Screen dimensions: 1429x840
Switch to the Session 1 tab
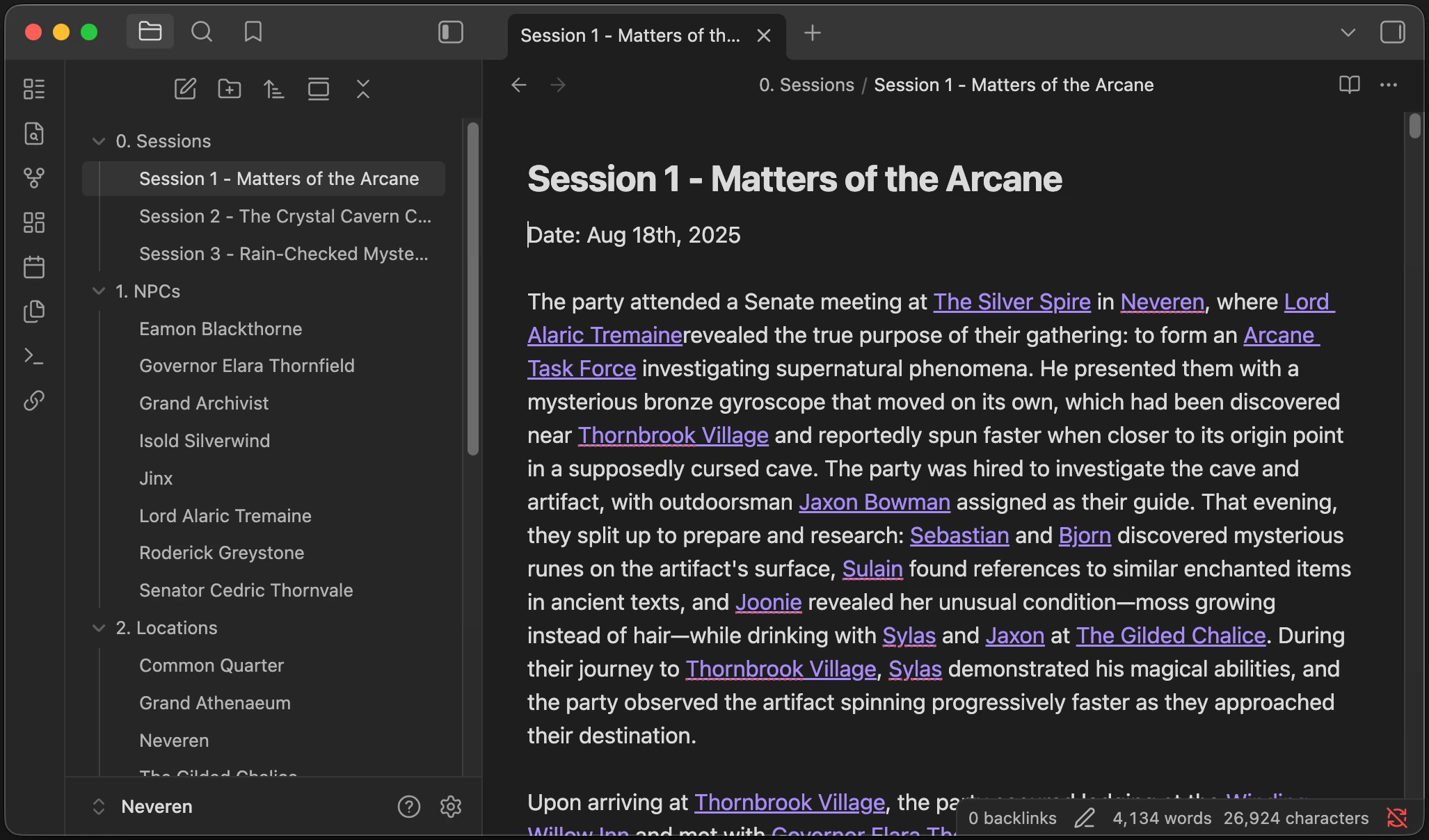tap(631, 35)
